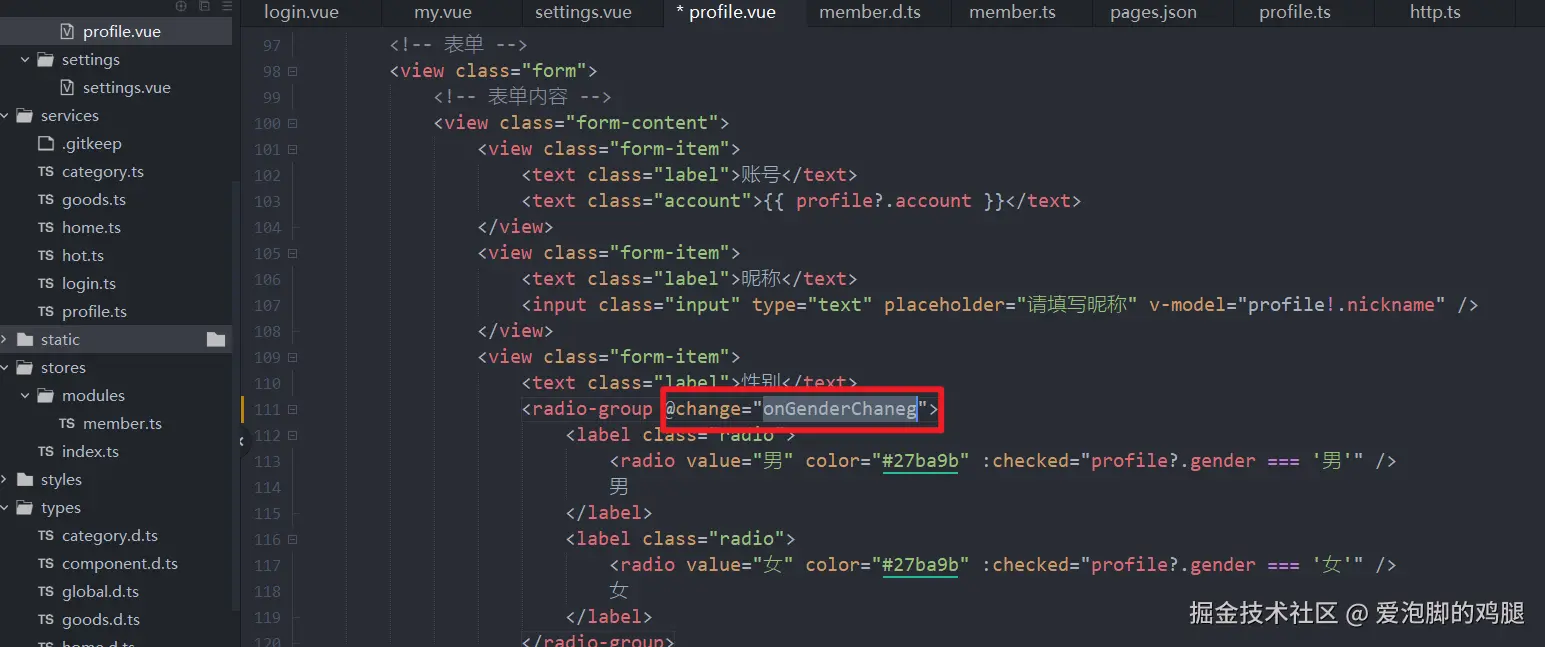Viewport: 1545px width, 647px height.
Task: Click the blank file icon beside .gitkeep
Action: coord(45,144)
